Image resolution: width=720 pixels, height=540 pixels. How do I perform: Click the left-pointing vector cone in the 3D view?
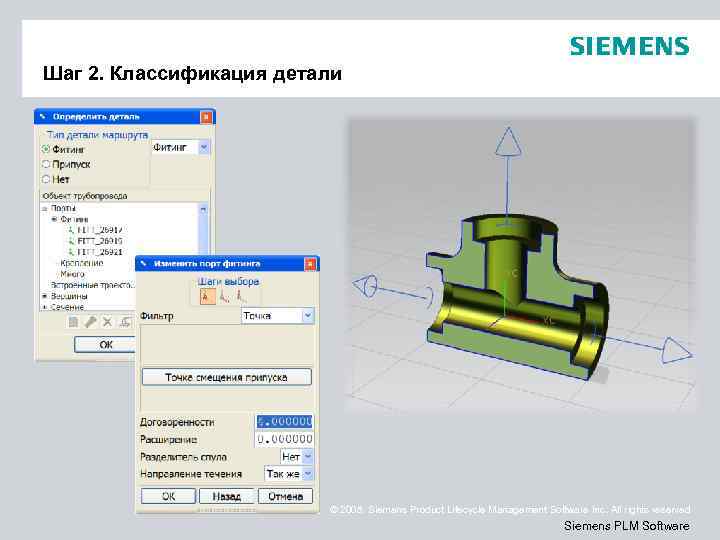click(366, 286)
